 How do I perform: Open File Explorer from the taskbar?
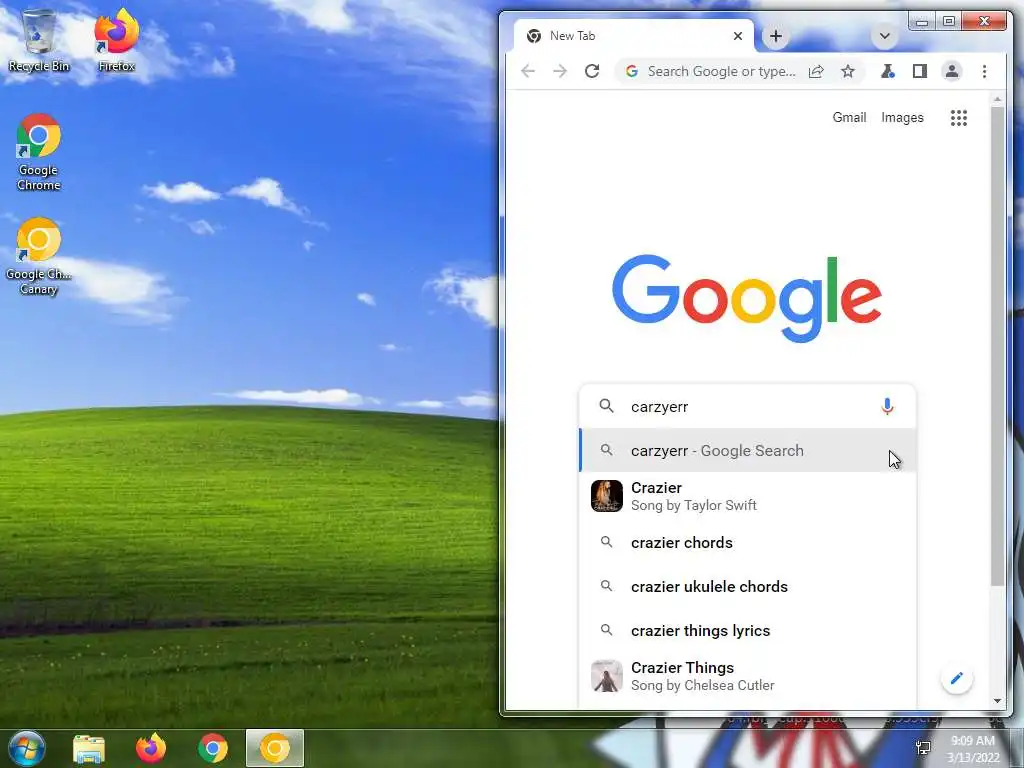click(89, 748)
